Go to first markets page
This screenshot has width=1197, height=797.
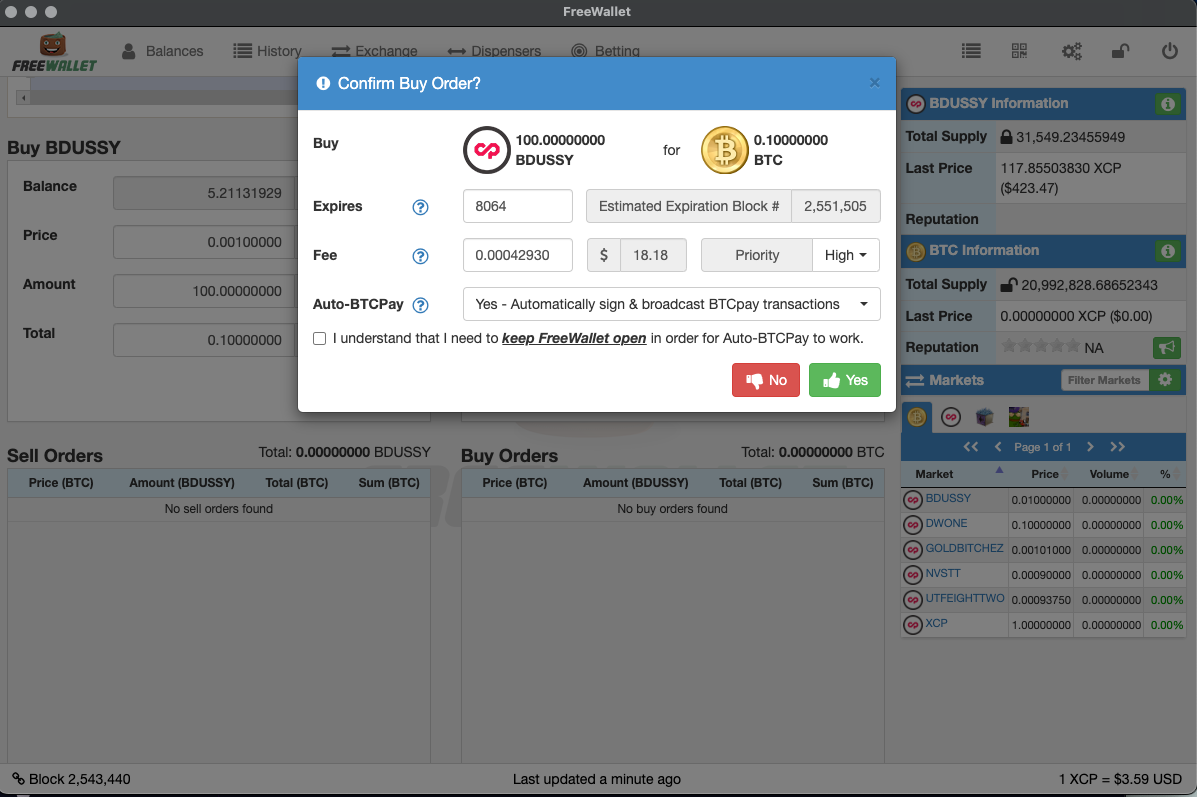point(970,447)
